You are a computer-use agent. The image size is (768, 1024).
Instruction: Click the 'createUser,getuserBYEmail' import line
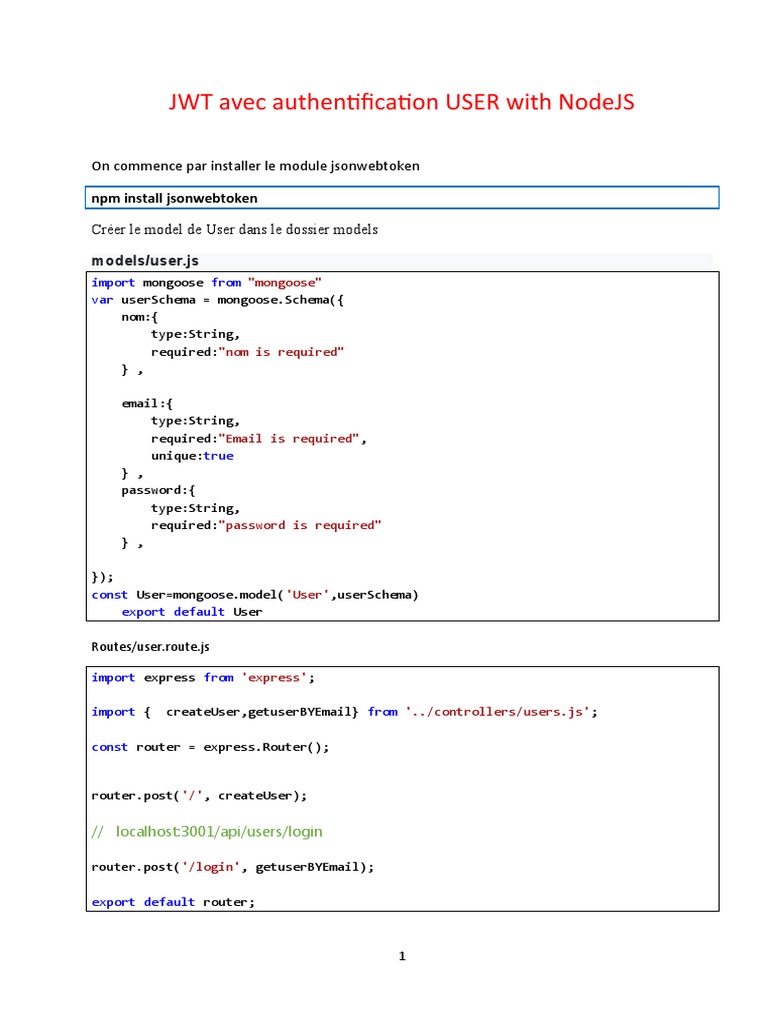pos(344,712)
